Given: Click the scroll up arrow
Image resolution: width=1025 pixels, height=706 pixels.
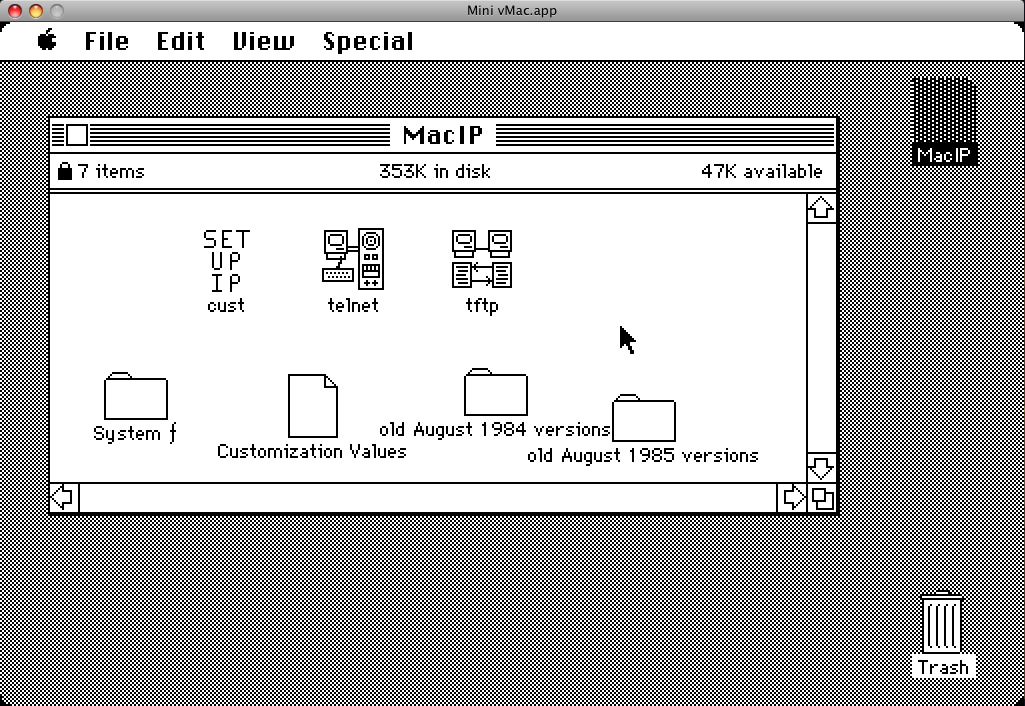Looking at the screenshot, I should point(821,209).
